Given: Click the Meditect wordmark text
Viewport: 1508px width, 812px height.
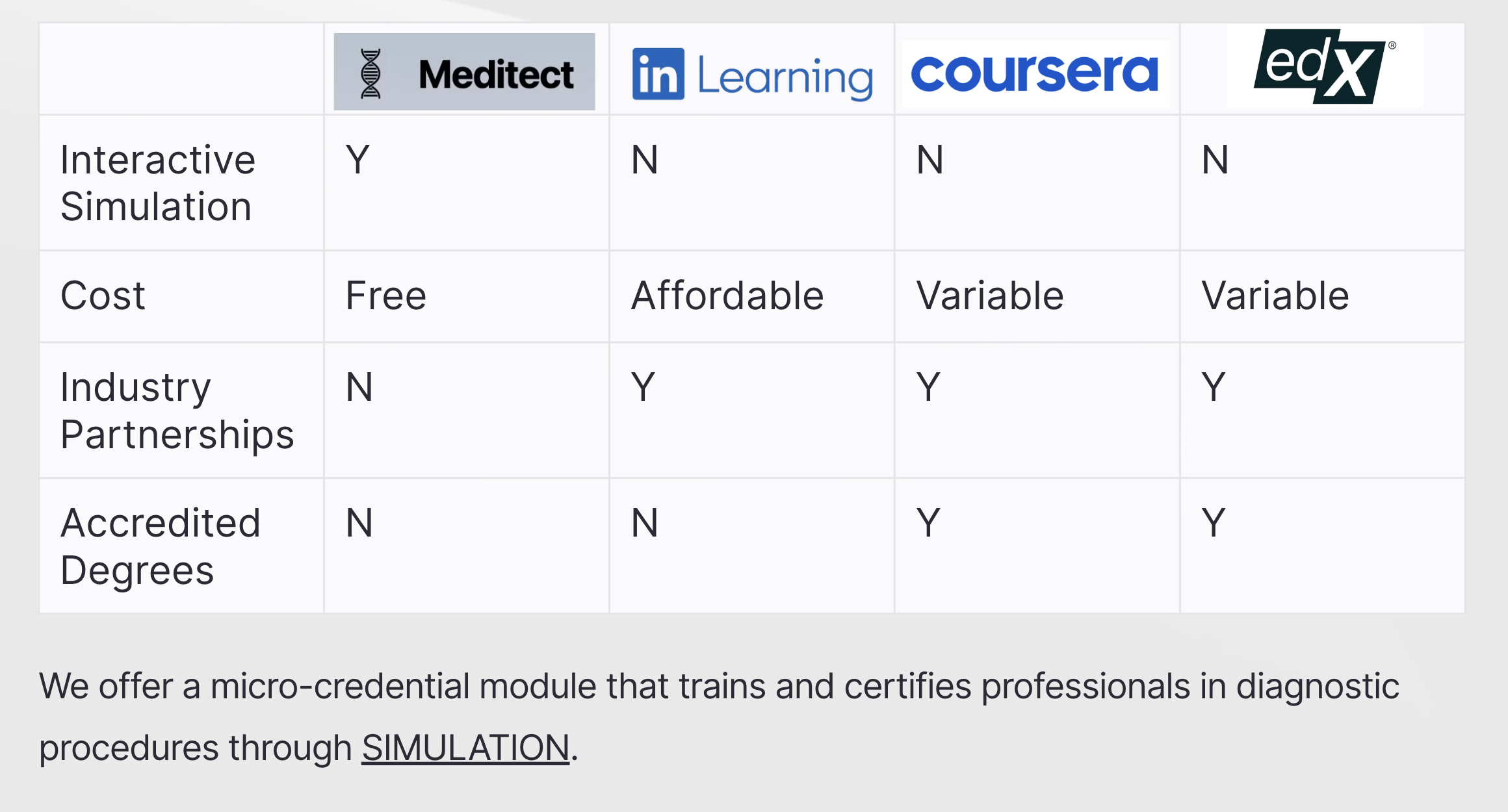Looking at the screenshot, I should (x=496, y=74).
